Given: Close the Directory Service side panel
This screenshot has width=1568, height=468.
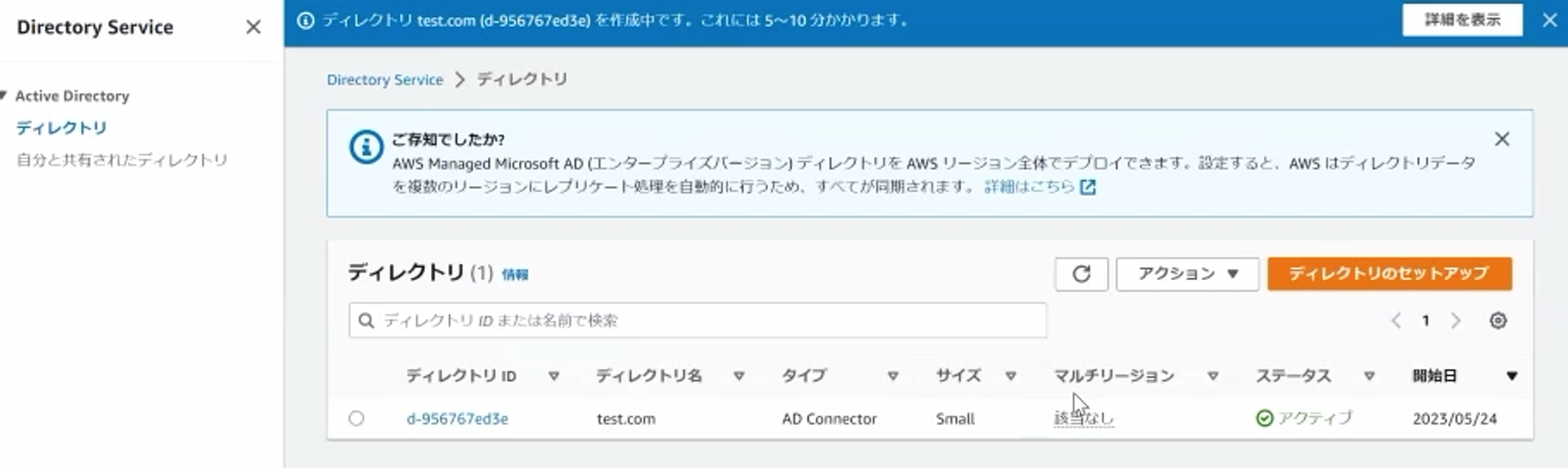Looking at the screenshot, I should (x=253, y=28).
